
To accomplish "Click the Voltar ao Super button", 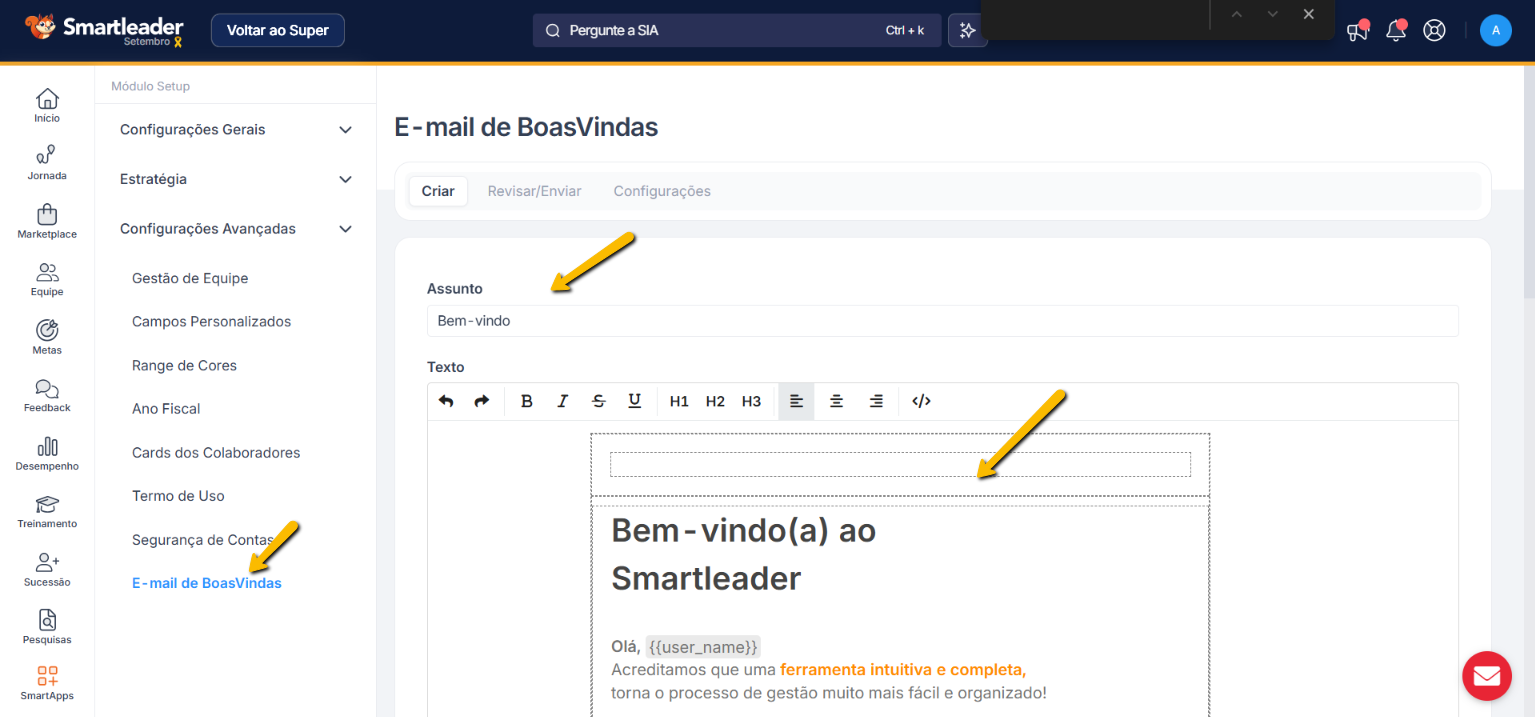I will click(x=277, y=30).
